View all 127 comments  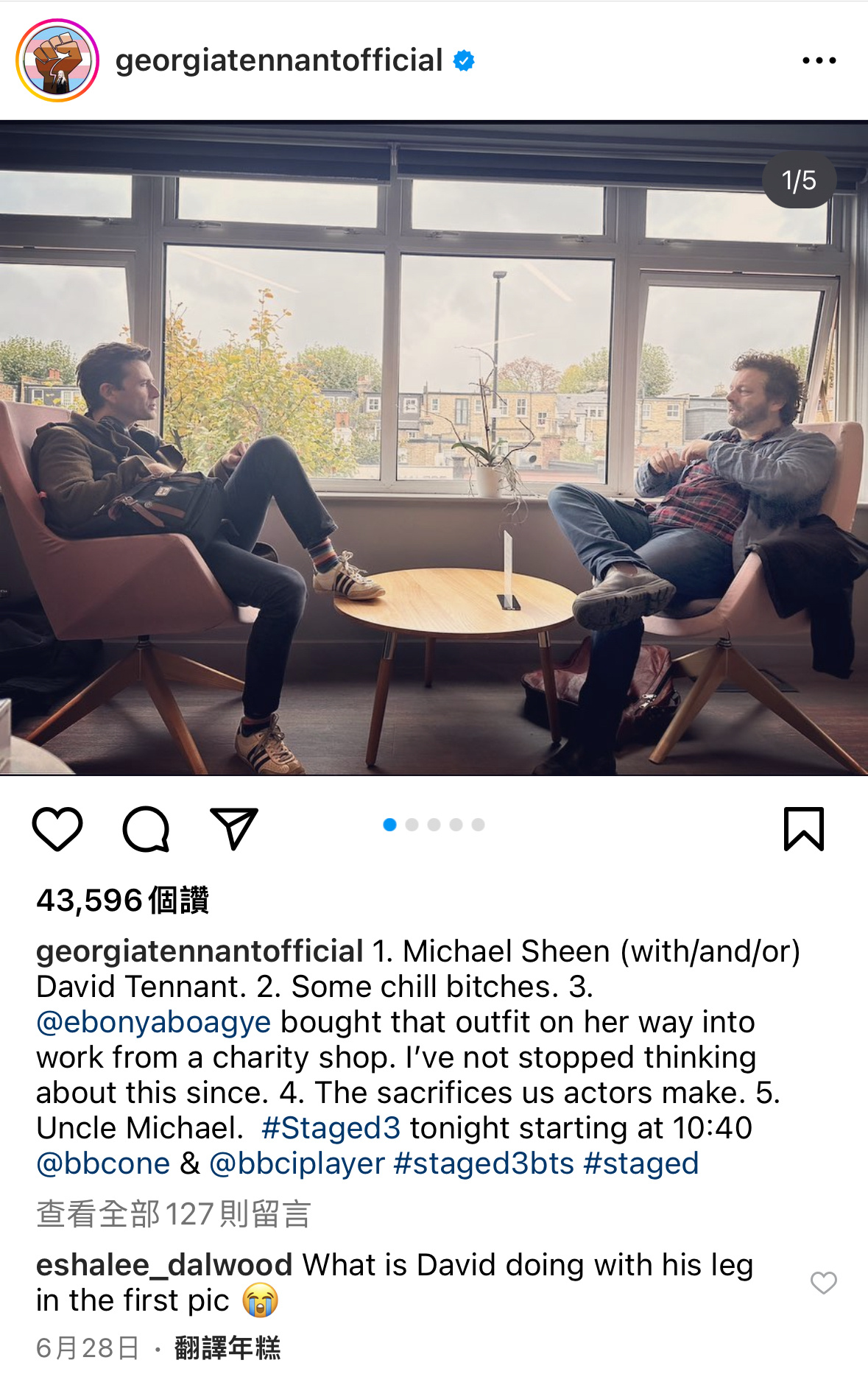[174, 1213]
